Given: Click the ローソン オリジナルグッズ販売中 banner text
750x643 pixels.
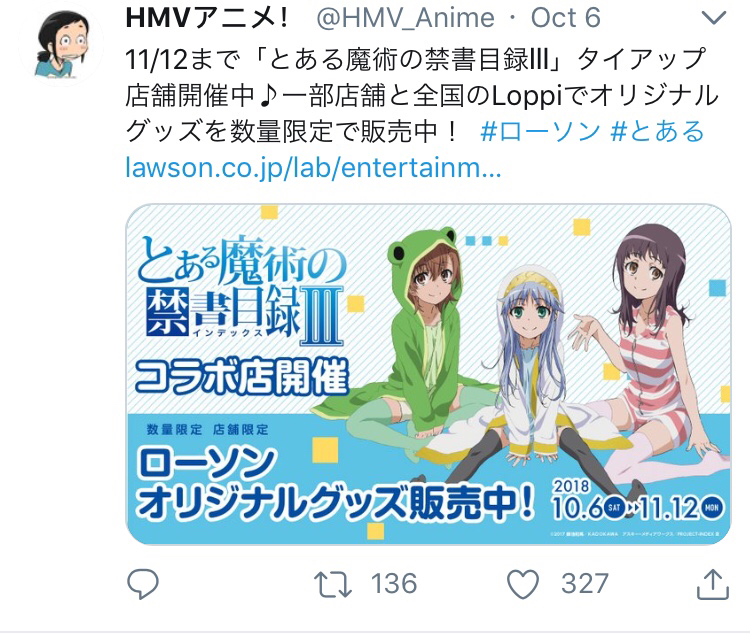Looking at the screenshot, I should (x=335, y=484).
